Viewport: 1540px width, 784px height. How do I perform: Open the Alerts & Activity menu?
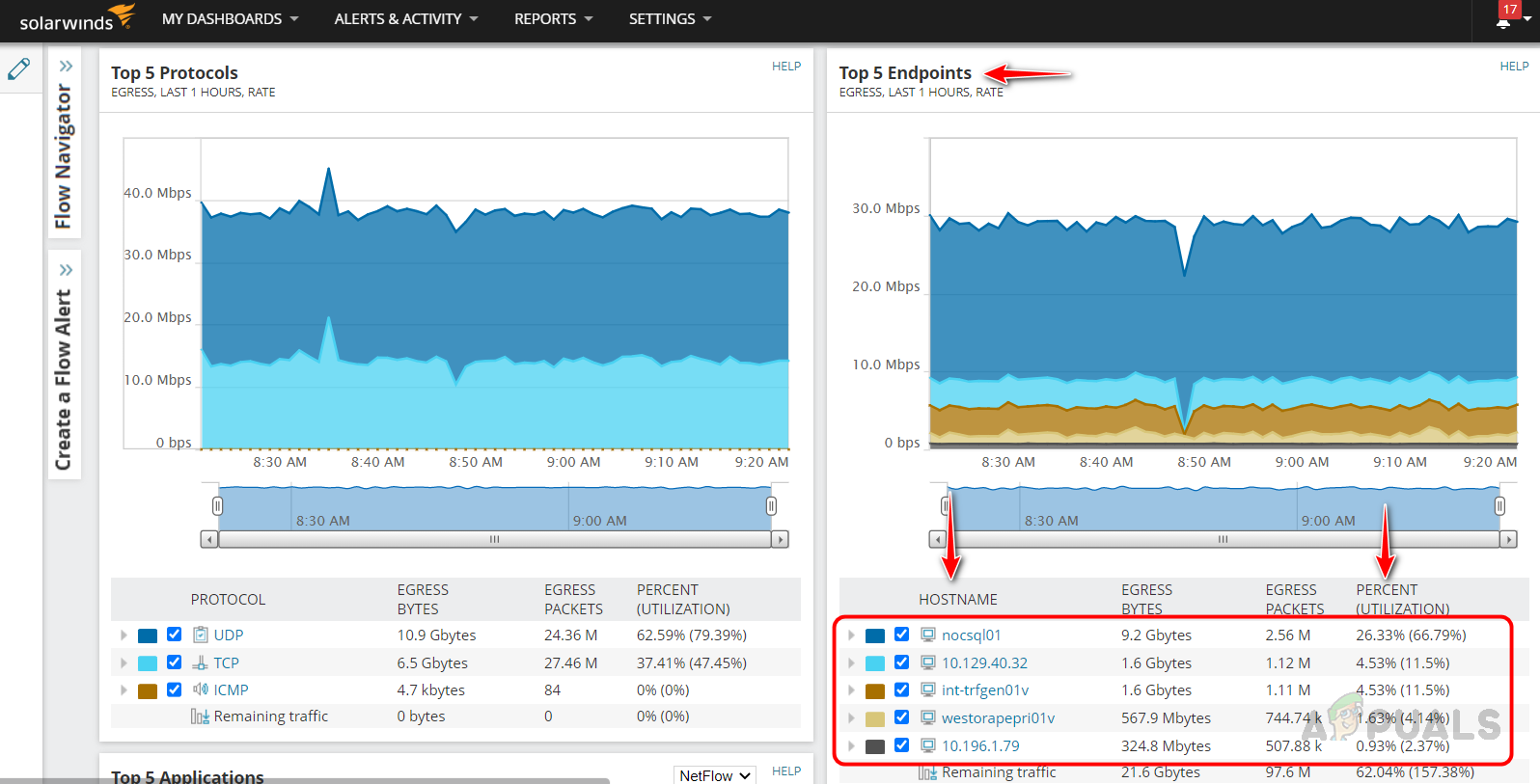(406, 18)
